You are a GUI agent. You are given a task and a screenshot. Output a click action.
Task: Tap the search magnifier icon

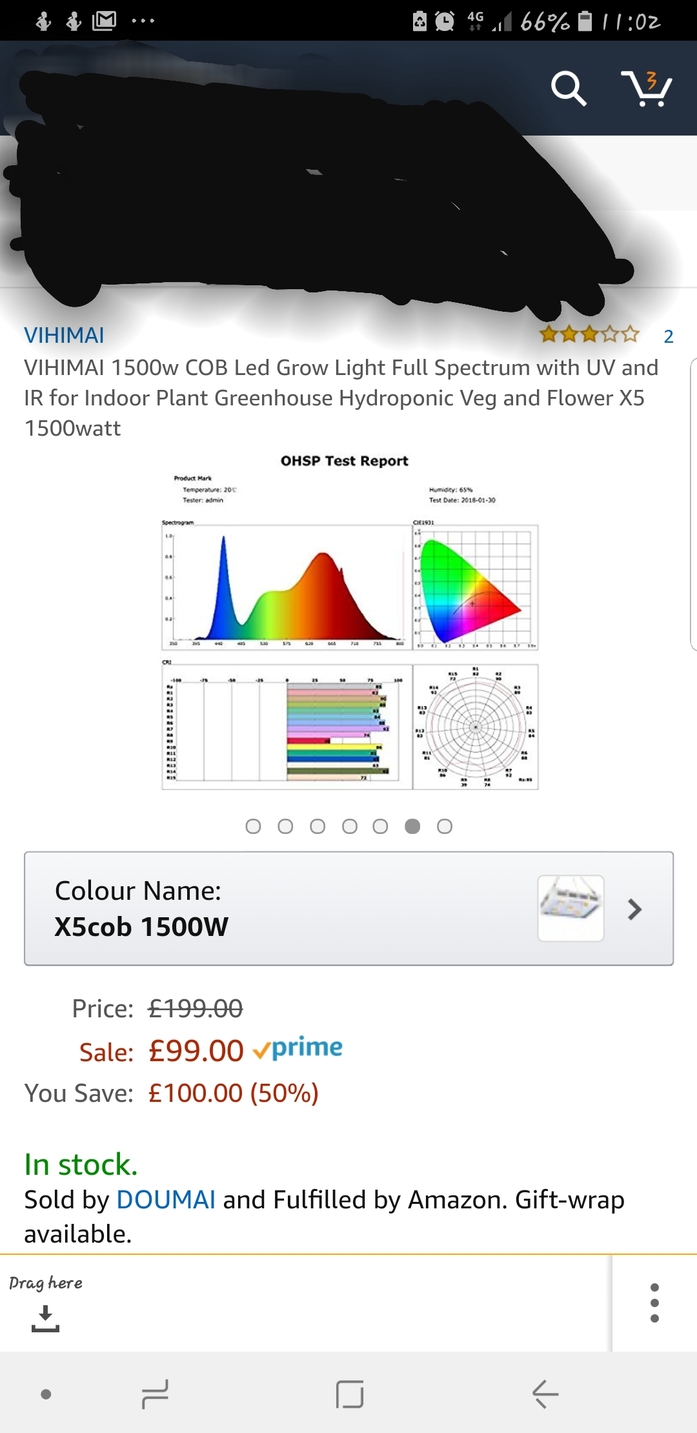coord(568,88)
